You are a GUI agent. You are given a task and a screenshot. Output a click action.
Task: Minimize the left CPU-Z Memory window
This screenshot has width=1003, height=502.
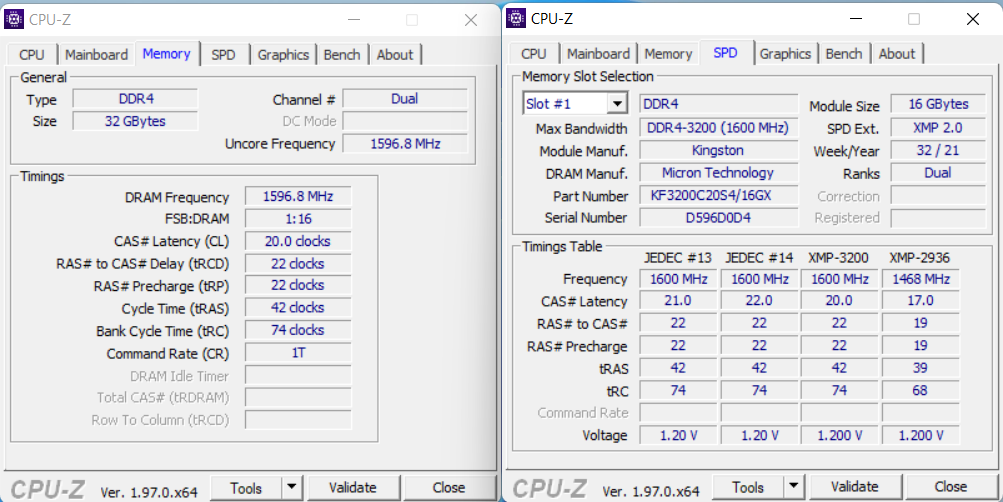[x=354, y=20]
